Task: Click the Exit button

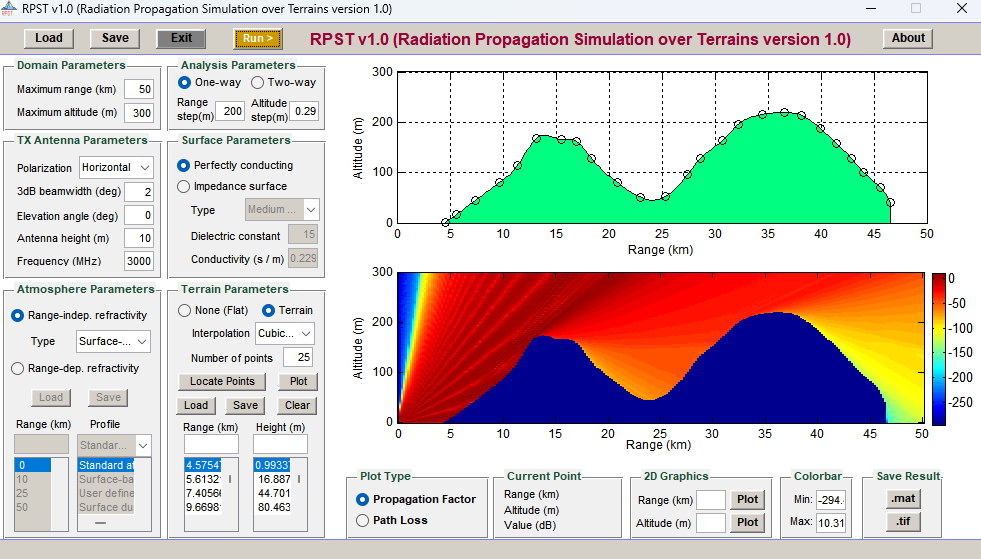Action: [x=181, y=39]
